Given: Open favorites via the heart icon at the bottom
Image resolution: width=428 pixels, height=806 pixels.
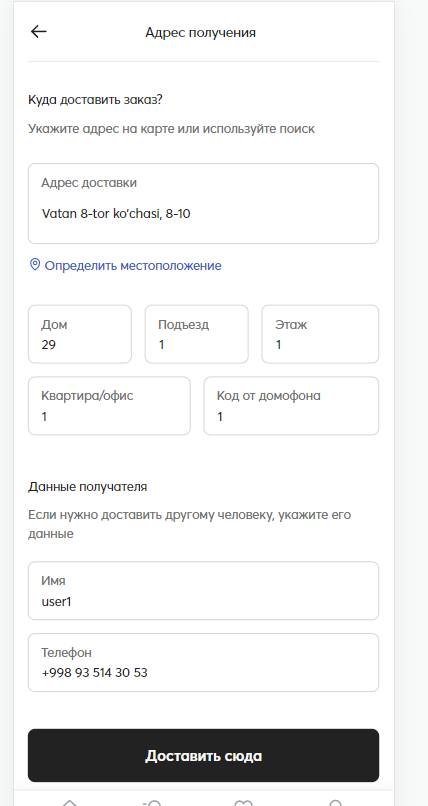Looking at the screenshot, I should pos(243,802).
